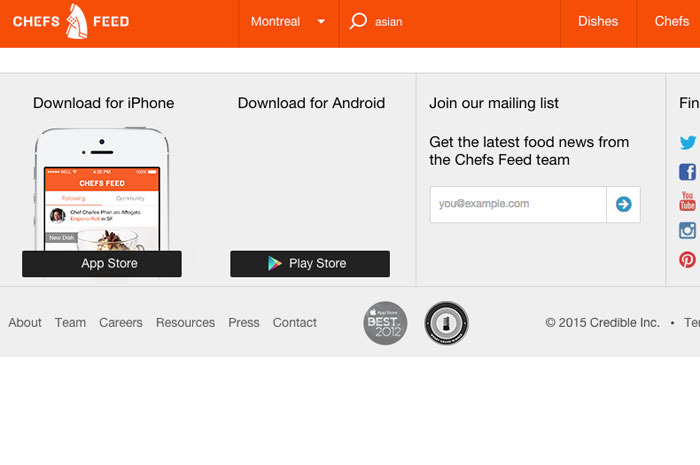Submit email with the arrow button

tap(623, 204)
